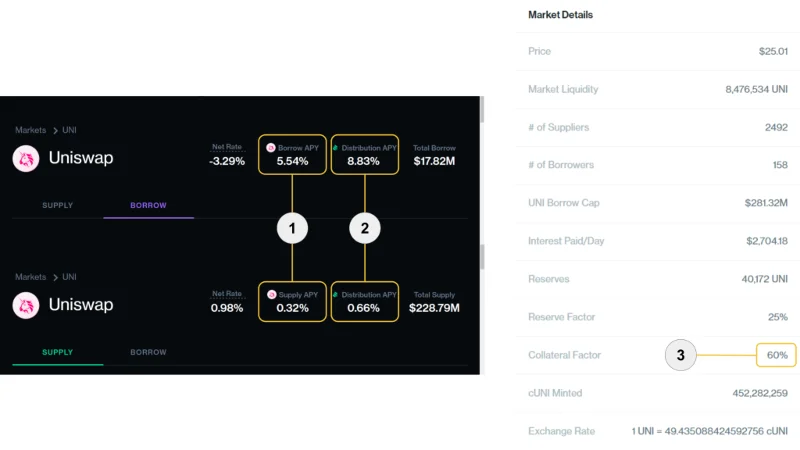Click the green icon next to the 8.83% Distribution APY
The height and width of the screenshot is (450, 800).
click(x=336, y=148)
